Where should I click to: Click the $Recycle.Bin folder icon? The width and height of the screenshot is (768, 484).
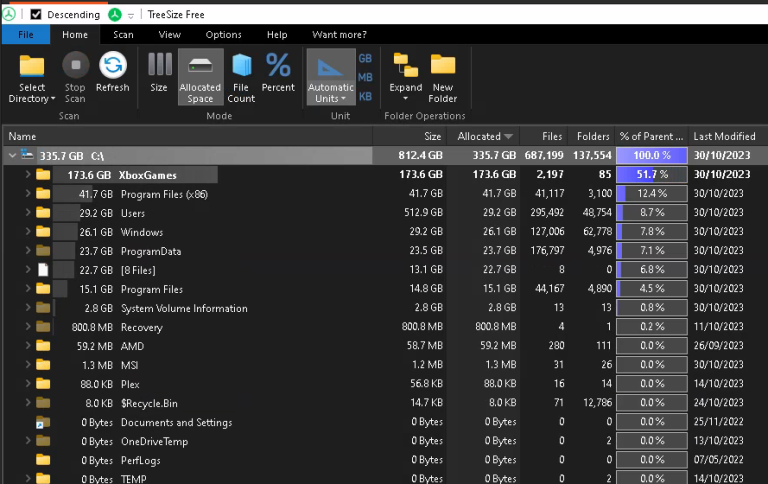(43, 403)
